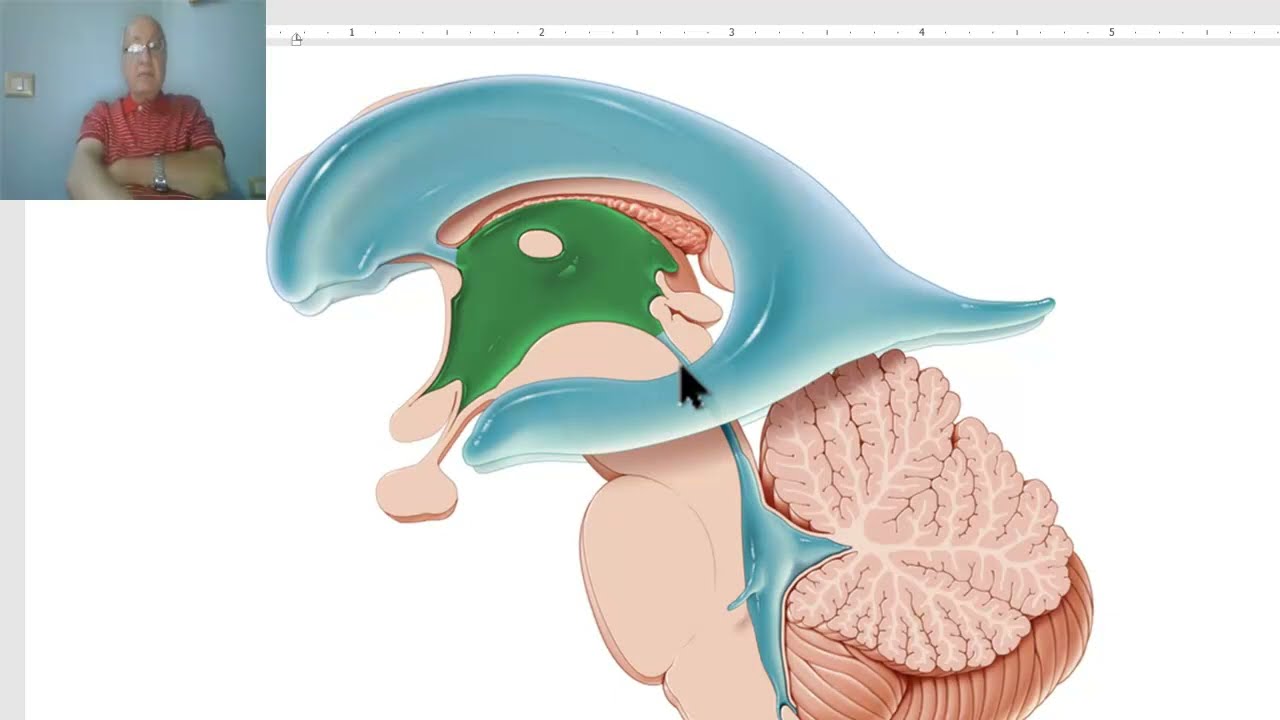Image resolution: width=1280 pixels, height=720 pixels.
Task: Click the ruler at the 5 mark
Action: 1111,33
